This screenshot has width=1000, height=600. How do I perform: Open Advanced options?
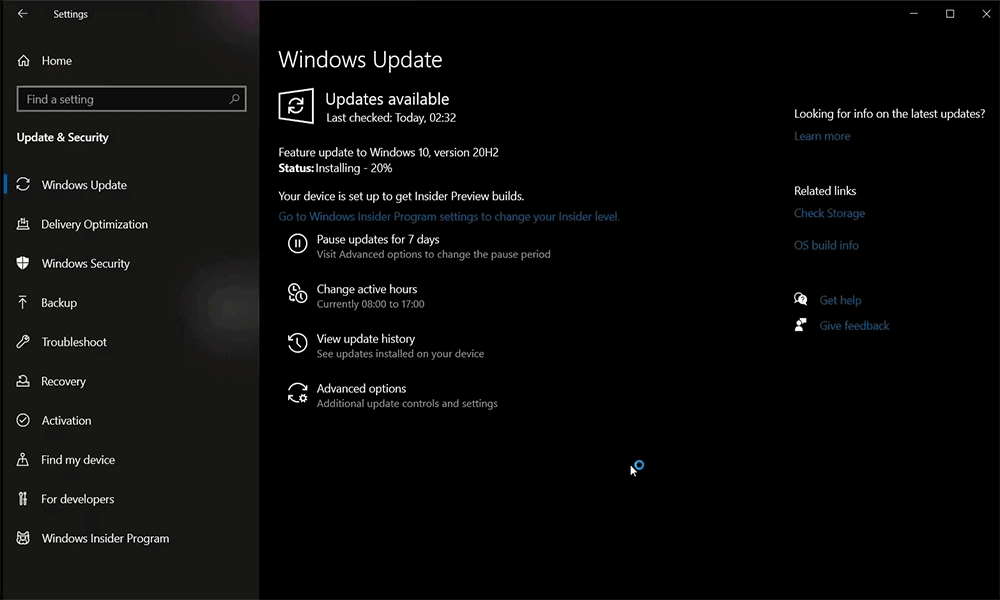(361, 388)
